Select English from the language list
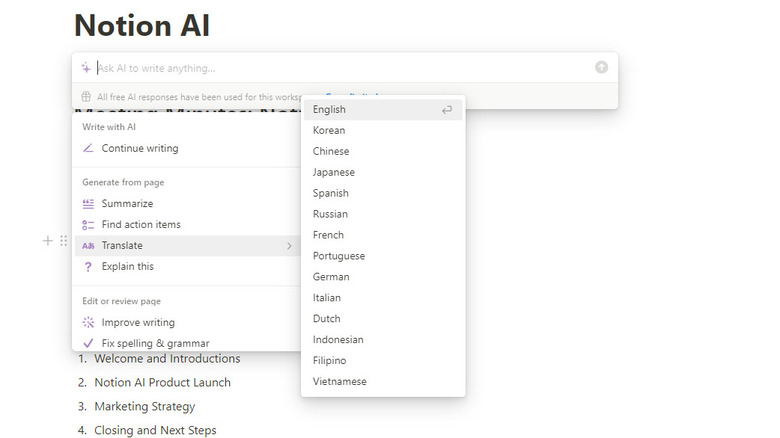Image resolution: width=780 pixels, height=438 pixels. pyautogui.click(x=330, y=110)
